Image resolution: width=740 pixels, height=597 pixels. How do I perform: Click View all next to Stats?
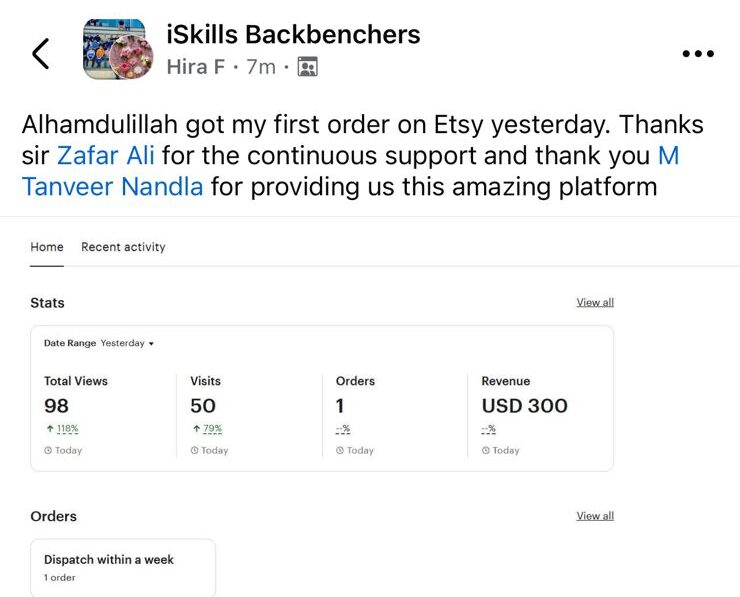click(x=595, y=302)
